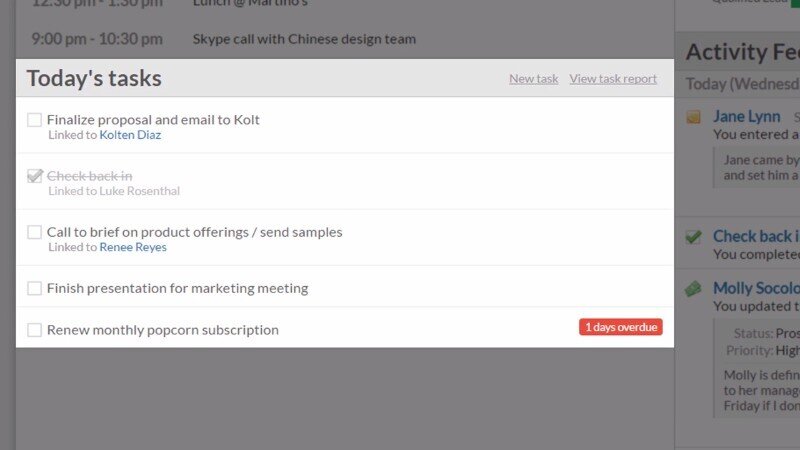
Task: Check off Renew monthly popcorn subscription
Action: pyautogui.click(x=35, y=330)
